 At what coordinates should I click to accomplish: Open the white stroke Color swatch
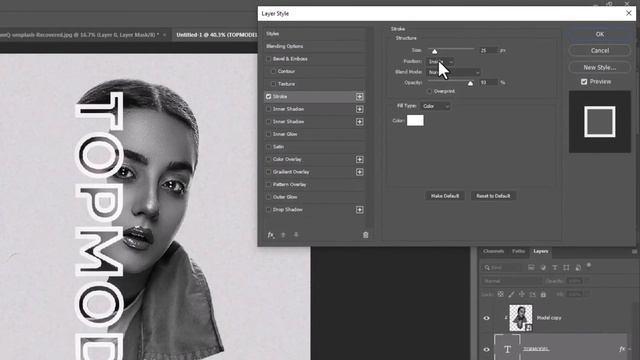point(415,120)
